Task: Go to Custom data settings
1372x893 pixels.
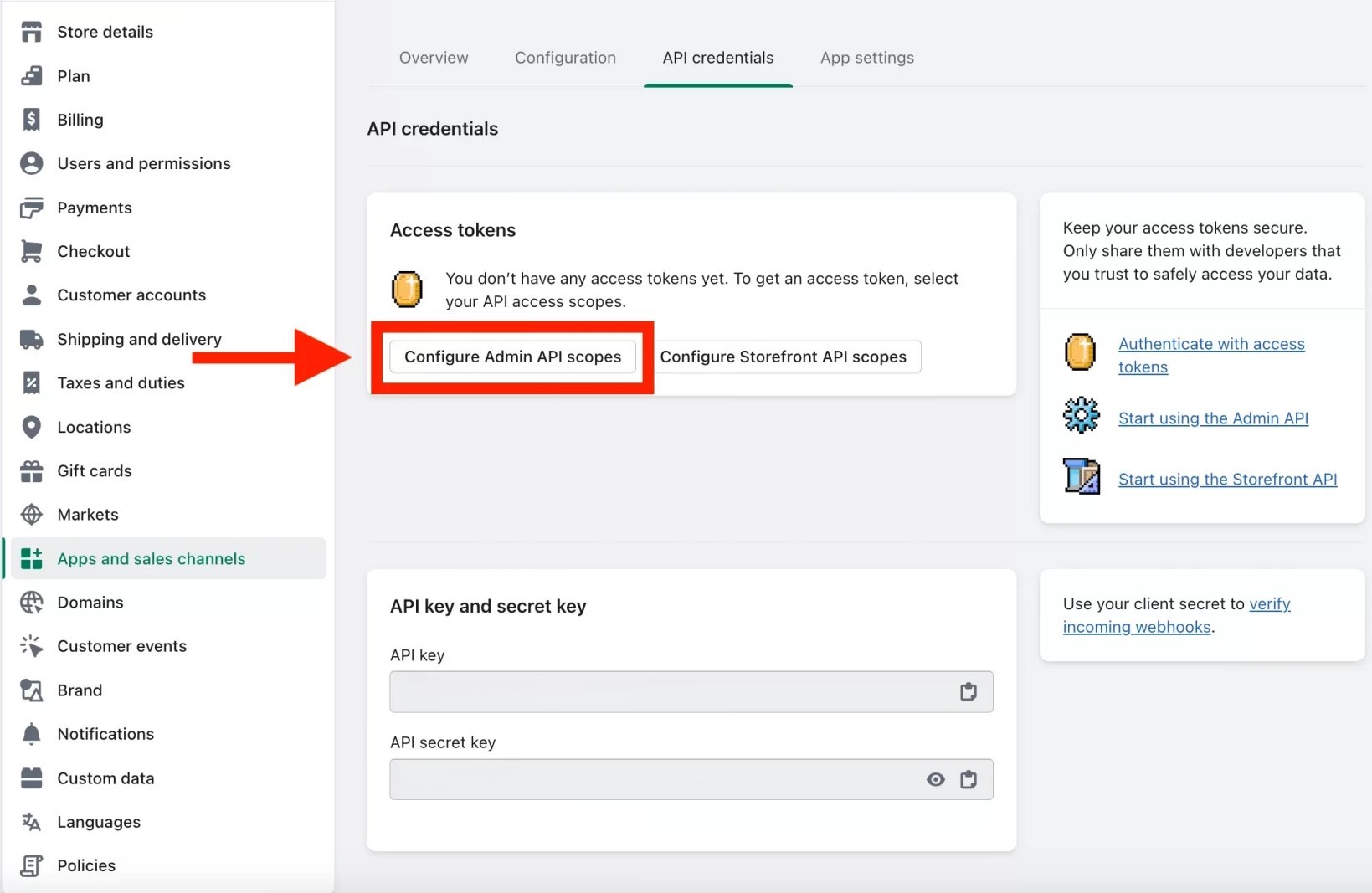Action: 106,778
